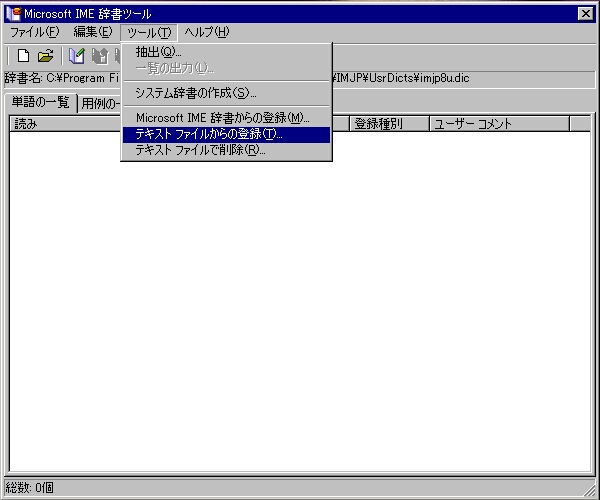Close the Microsoft IME 辞書ツール window
This screenshot has height=500, width=600.
point(585,14)
